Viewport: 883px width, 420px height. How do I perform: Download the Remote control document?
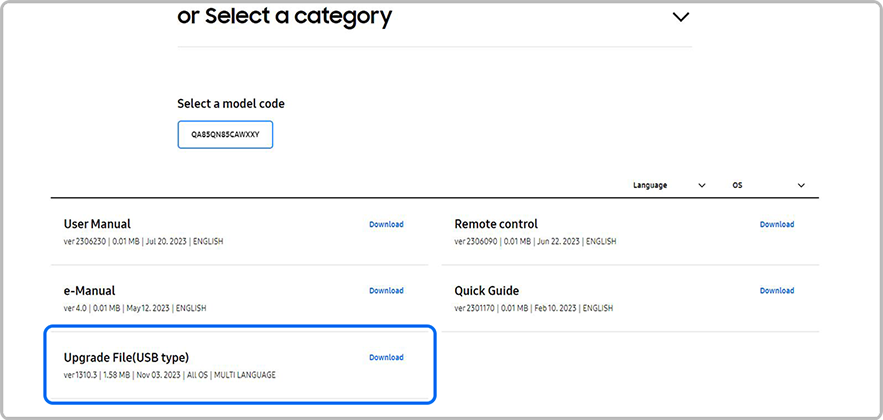click(776, 224)
